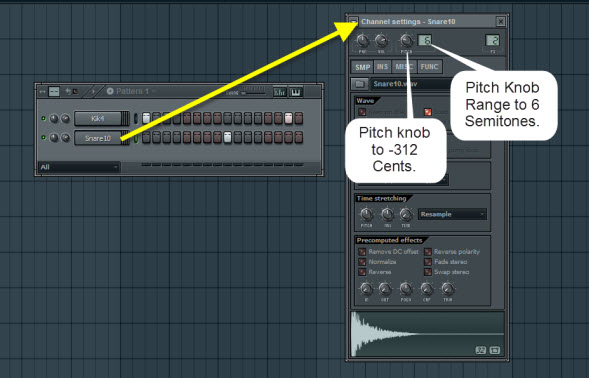Click the IN fade knob in Precomputed effects
This screenshot has width=589, height=378.
[x=366, y=289]
